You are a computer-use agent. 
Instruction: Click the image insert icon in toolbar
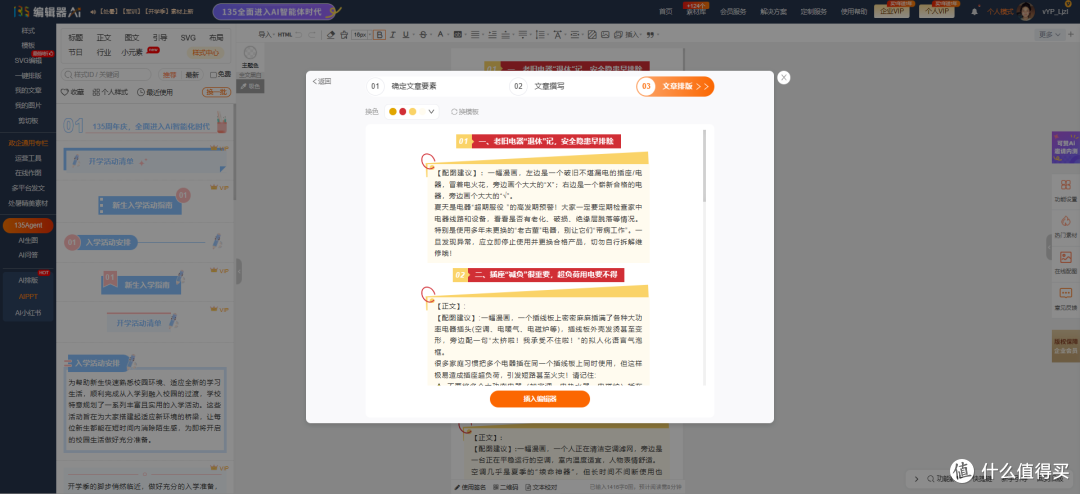tap(605, 34)
